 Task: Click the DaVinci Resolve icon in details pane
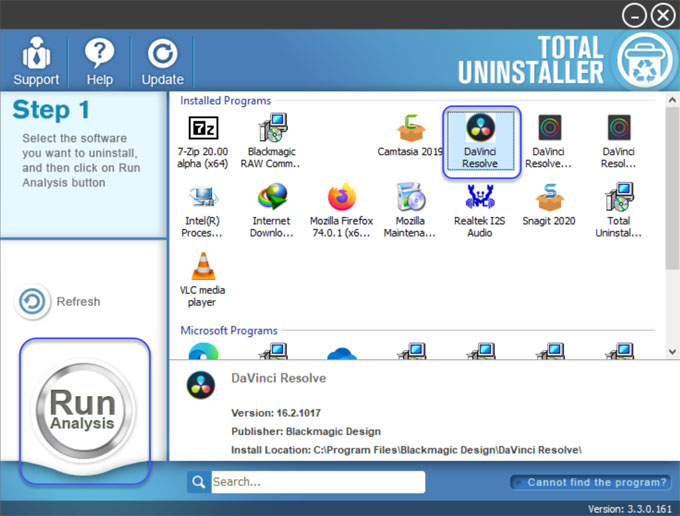[x=201, y=385]
